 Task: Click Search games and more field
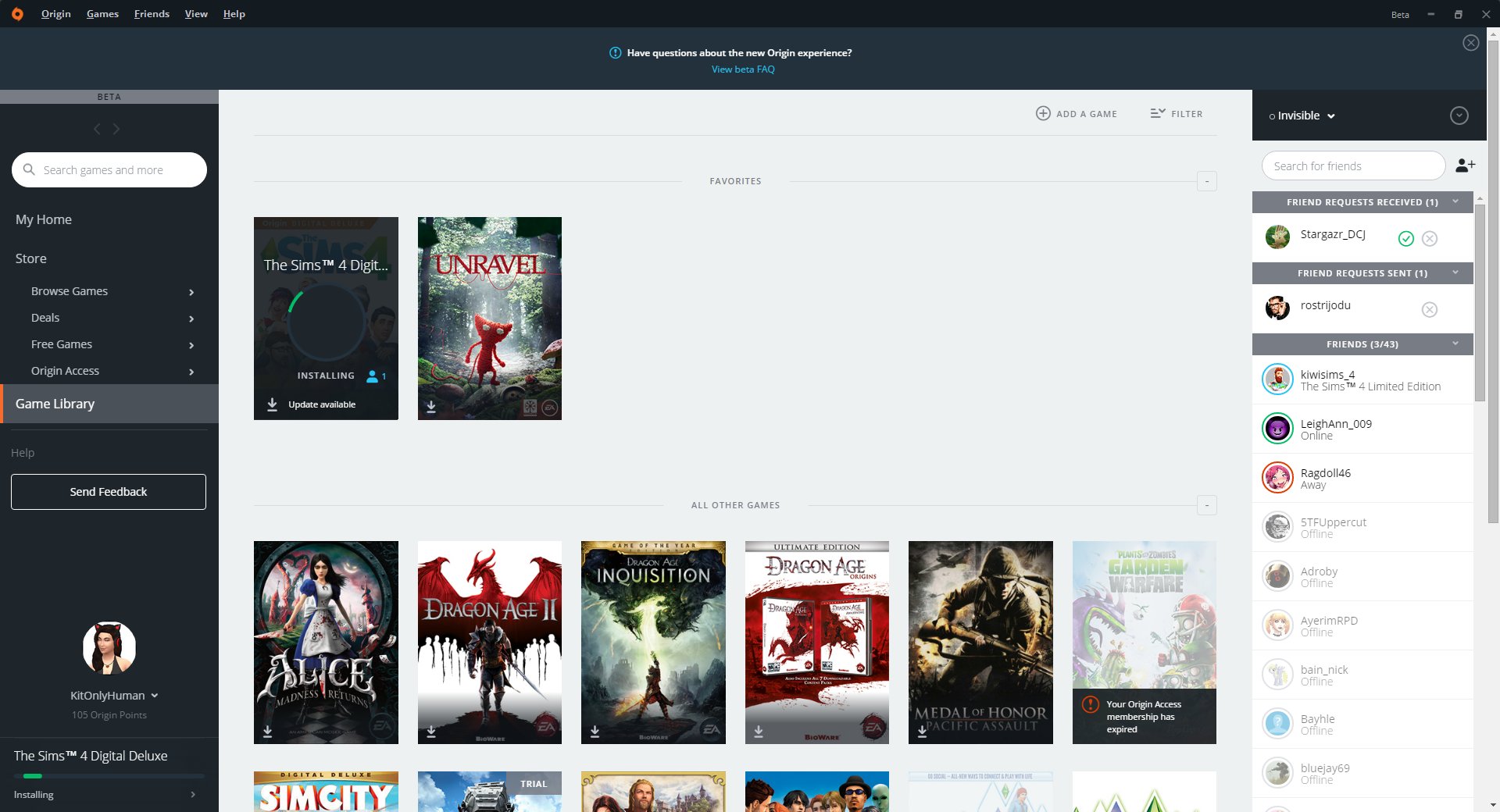click(109, 169)
